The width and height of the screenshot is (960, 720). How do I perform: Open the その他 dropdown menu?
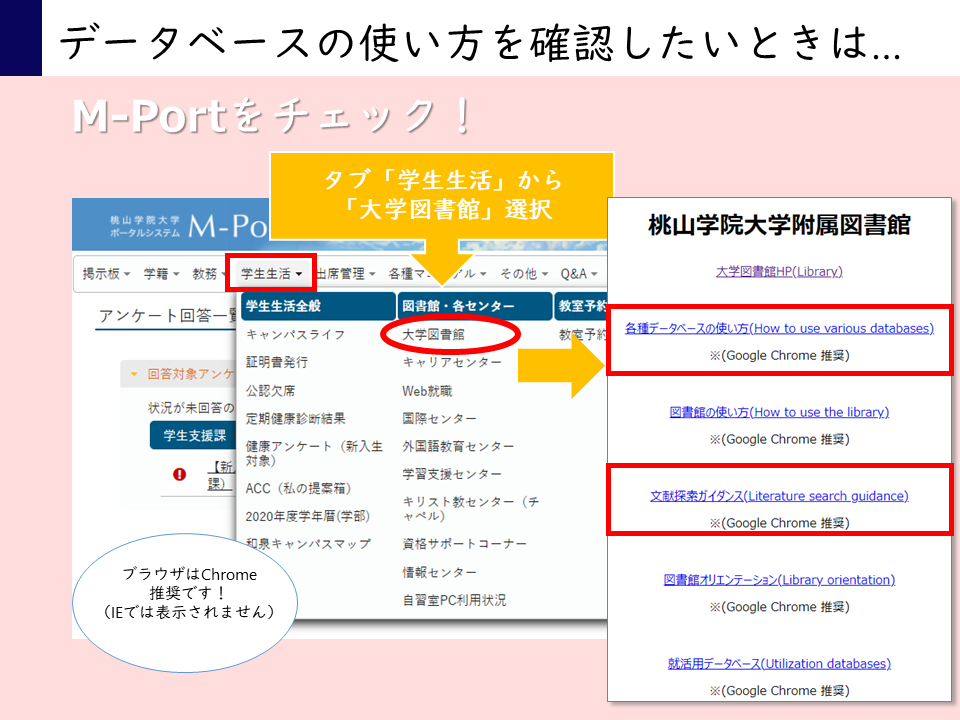coord(523,274)
